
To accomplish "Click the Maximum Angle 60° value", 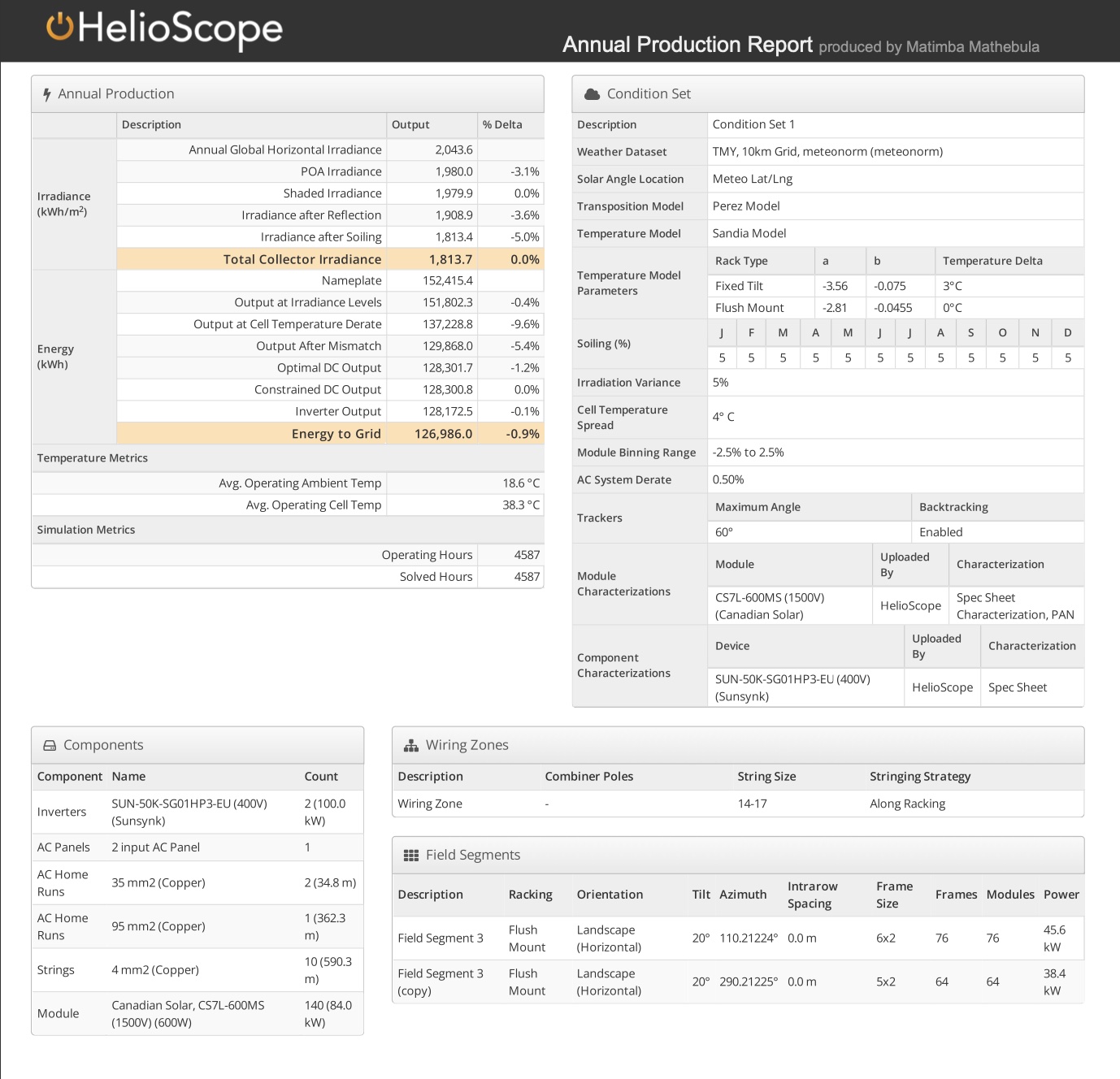I will pos(724,532).
